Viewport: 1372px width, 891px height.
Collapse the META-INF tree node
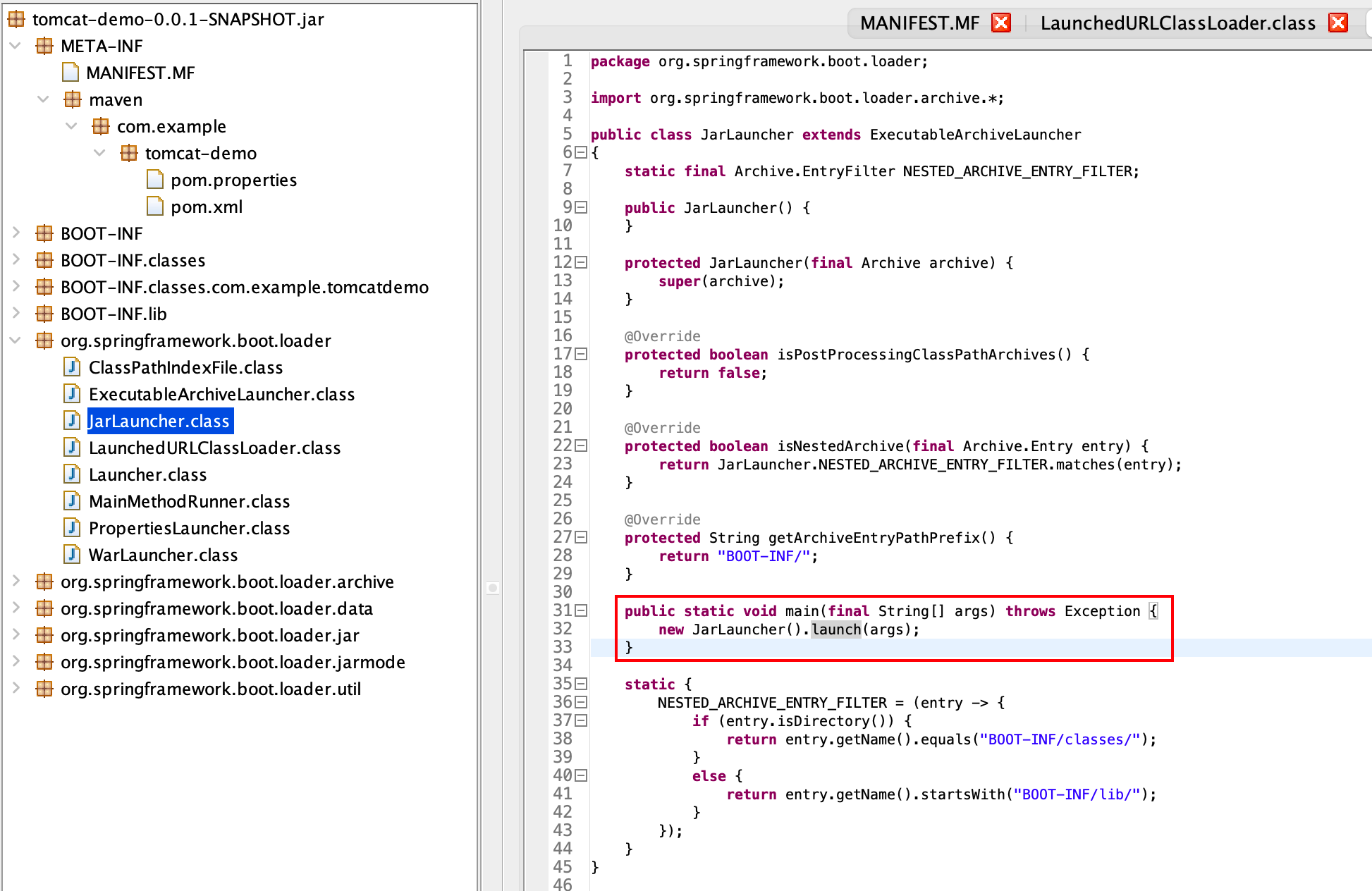point(16,46)
